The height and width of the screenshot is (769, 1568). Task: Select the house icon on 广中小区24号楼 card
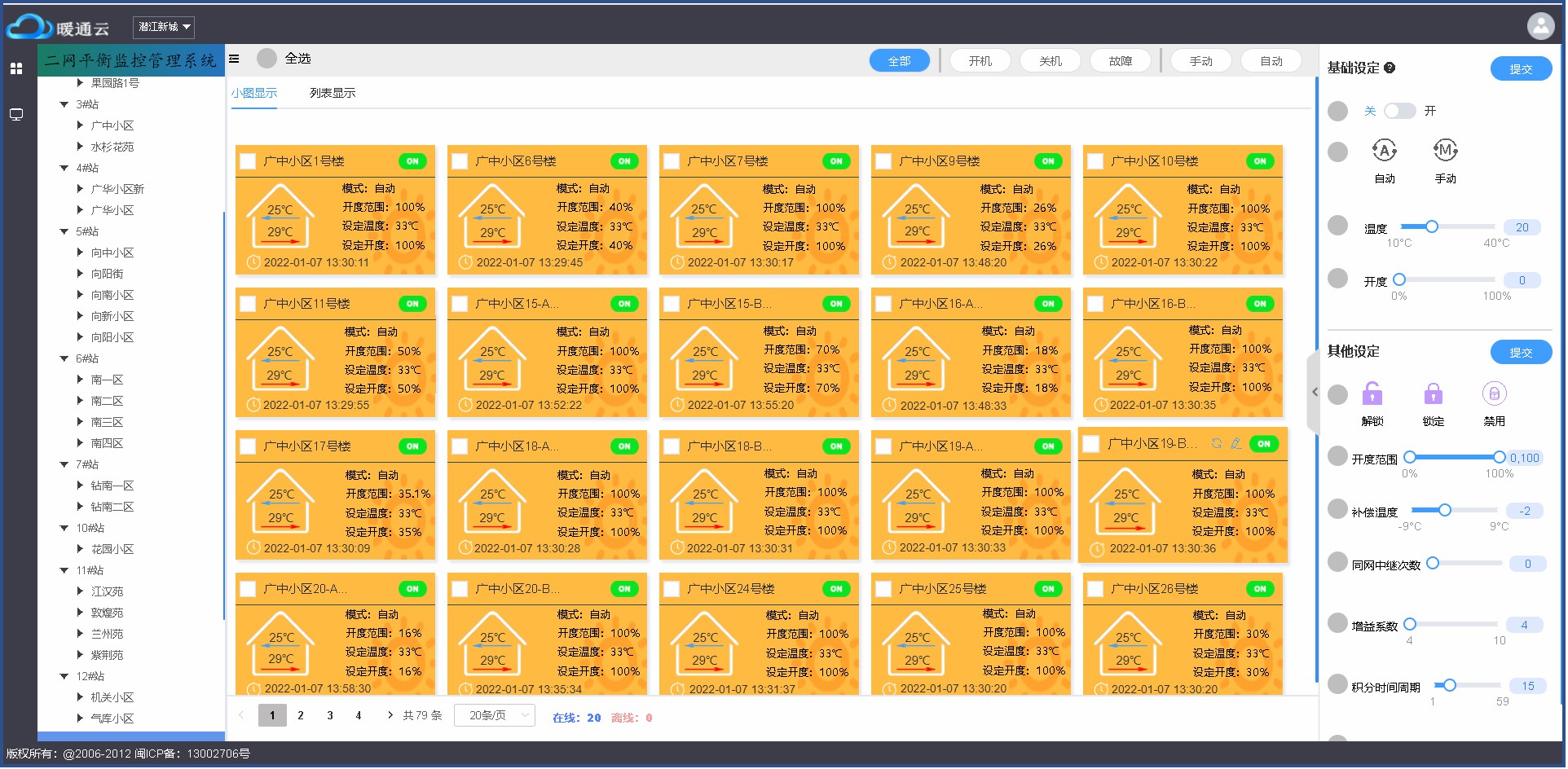(704, 644)
